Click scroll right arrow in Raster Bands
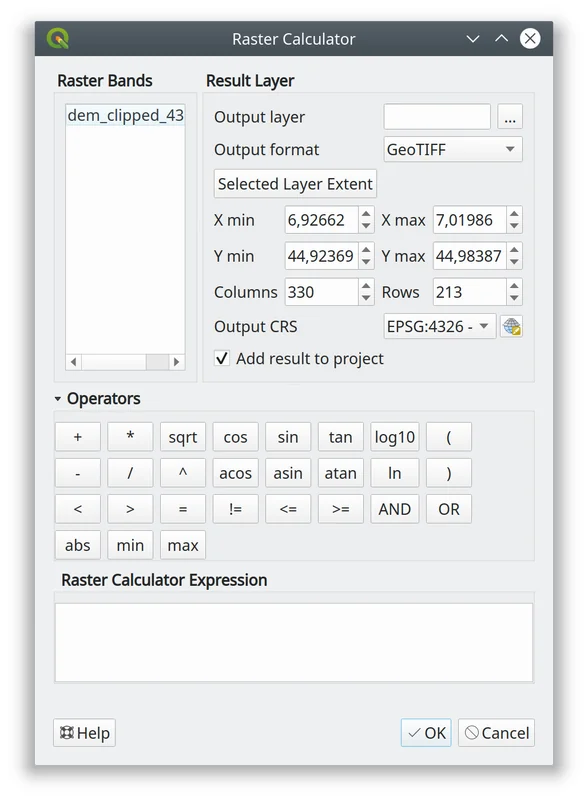The image size is (588, 800). click(177, 362)
